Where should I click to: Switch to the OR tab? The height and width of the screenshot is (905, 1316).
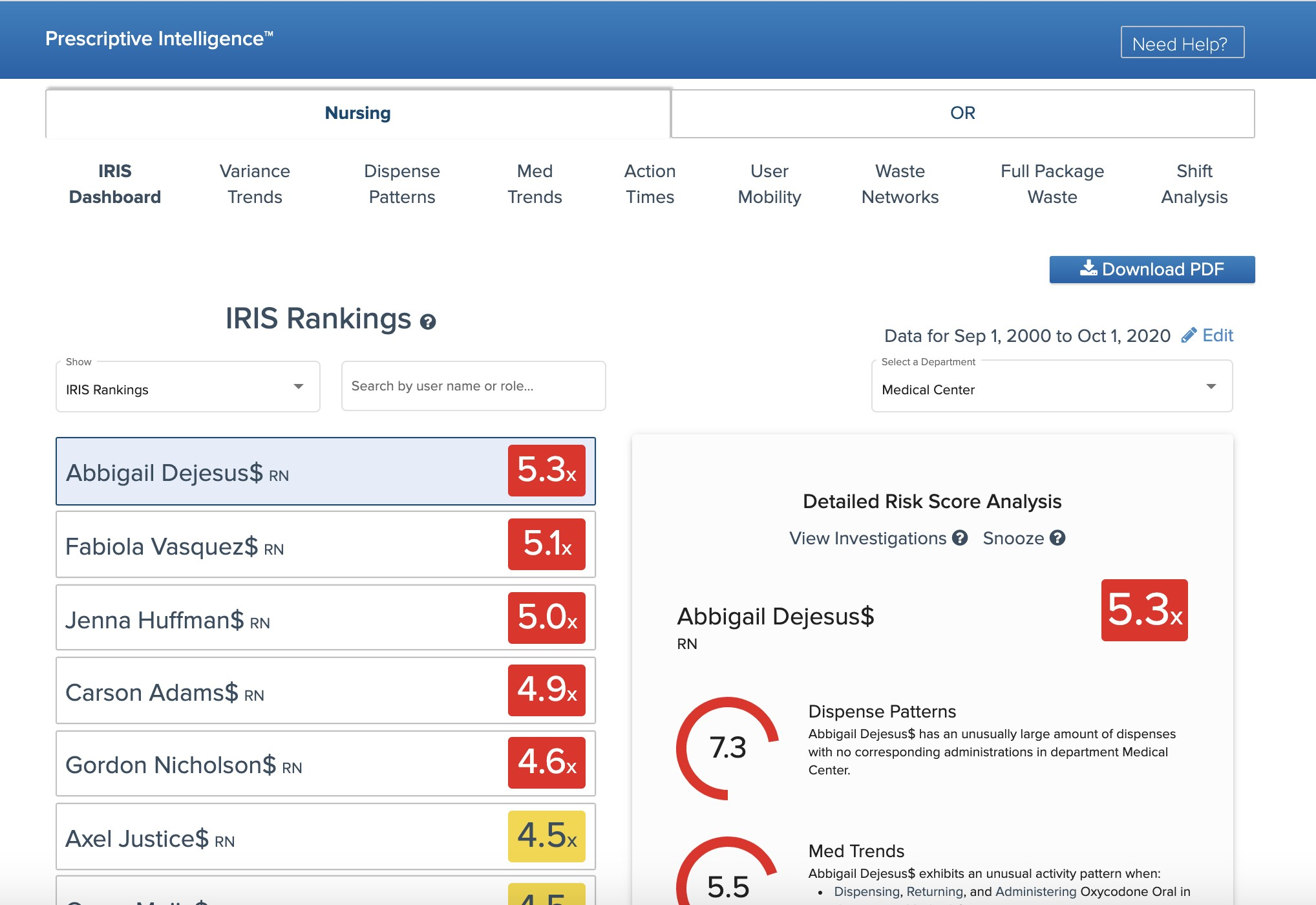(962, 114)
